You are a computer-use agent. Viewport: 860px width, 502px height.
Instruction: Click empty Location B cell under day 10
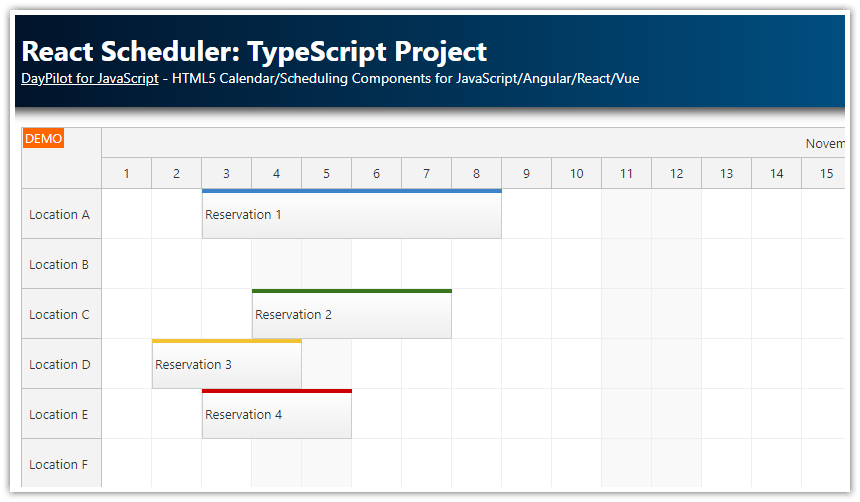576,264
